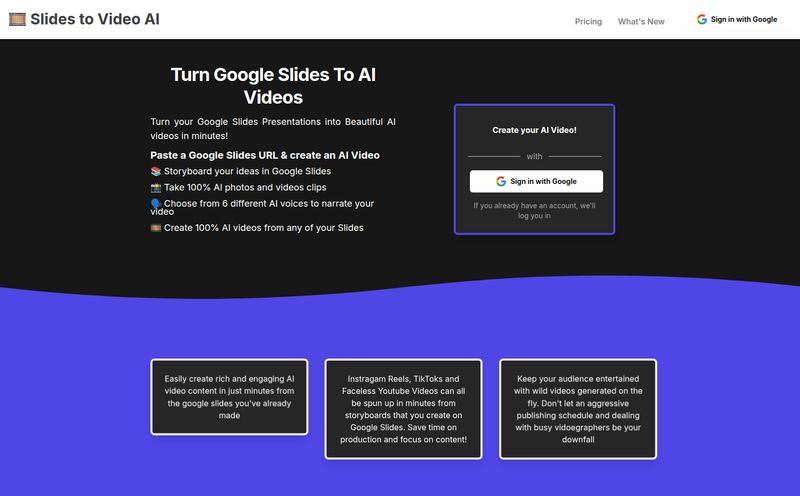Click the speaking head emoji beside Choose from 6 voices
The height and width of the screenshot is (496, 800).
click(156, 204)
